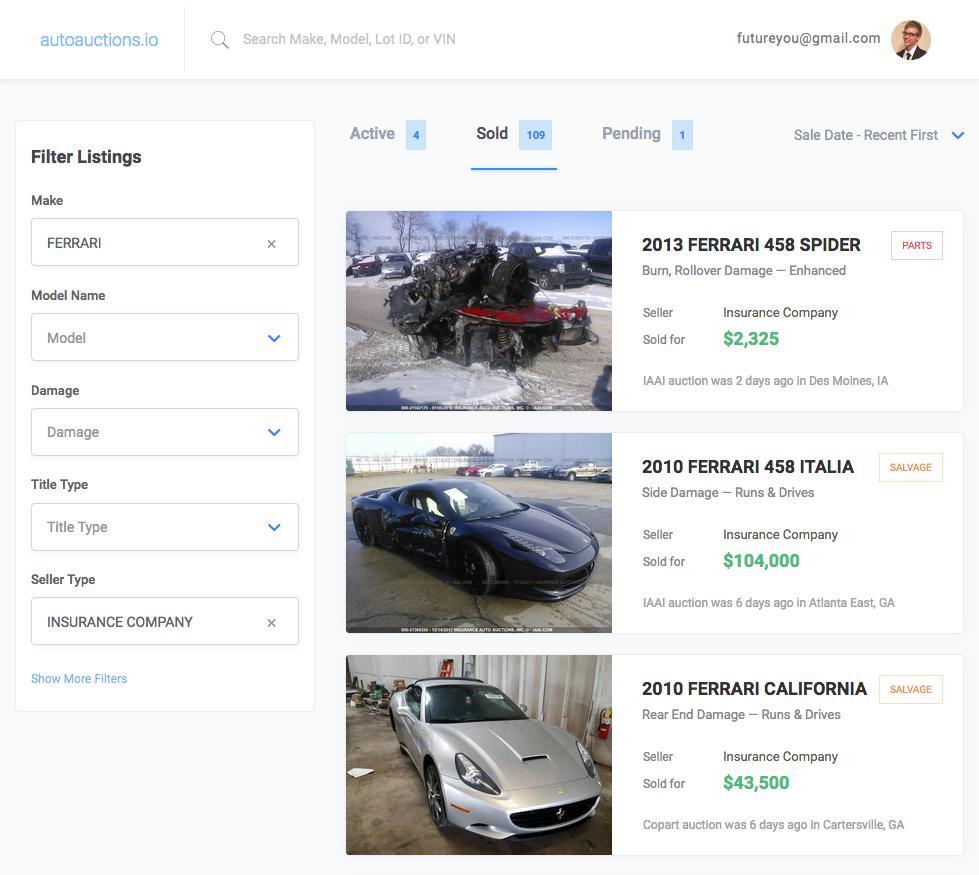Image resolution: width=979 pixels, height=875 pixels.
Task: Click the autoauctions.io logo
Action: point(98,39)
